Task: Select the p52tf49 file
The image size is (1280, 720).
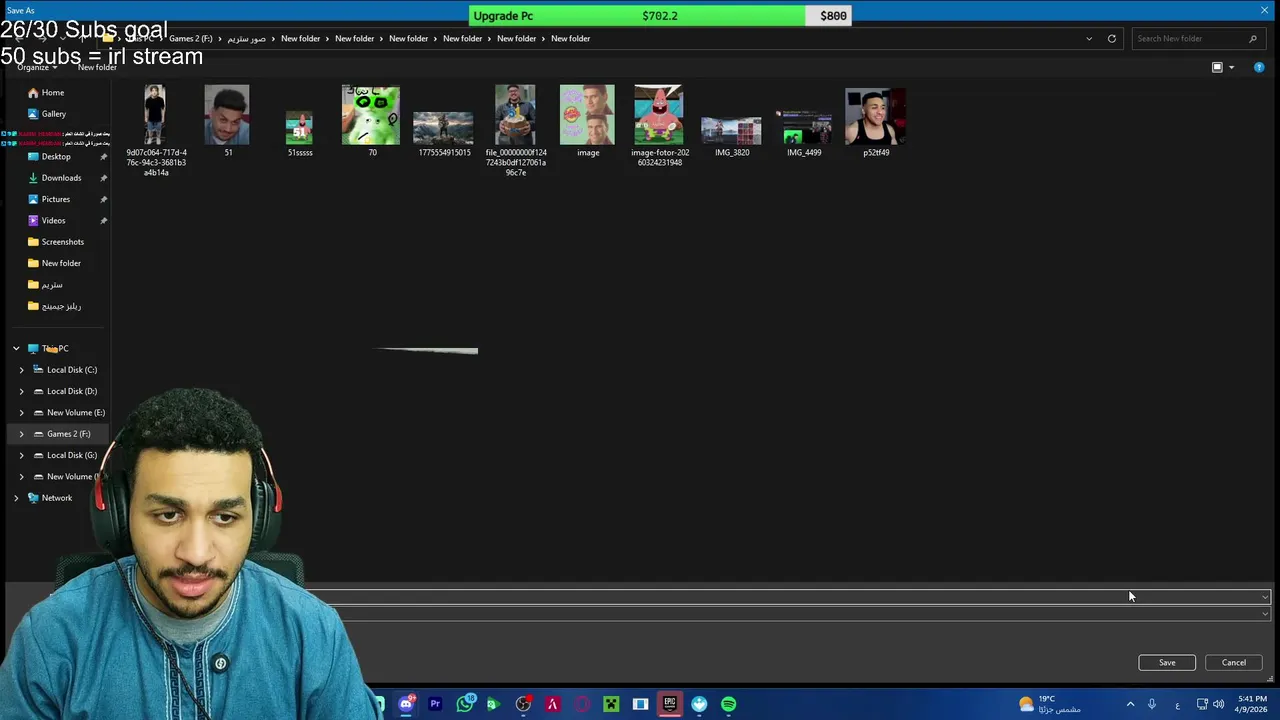Action: click(x=876, y=121)
